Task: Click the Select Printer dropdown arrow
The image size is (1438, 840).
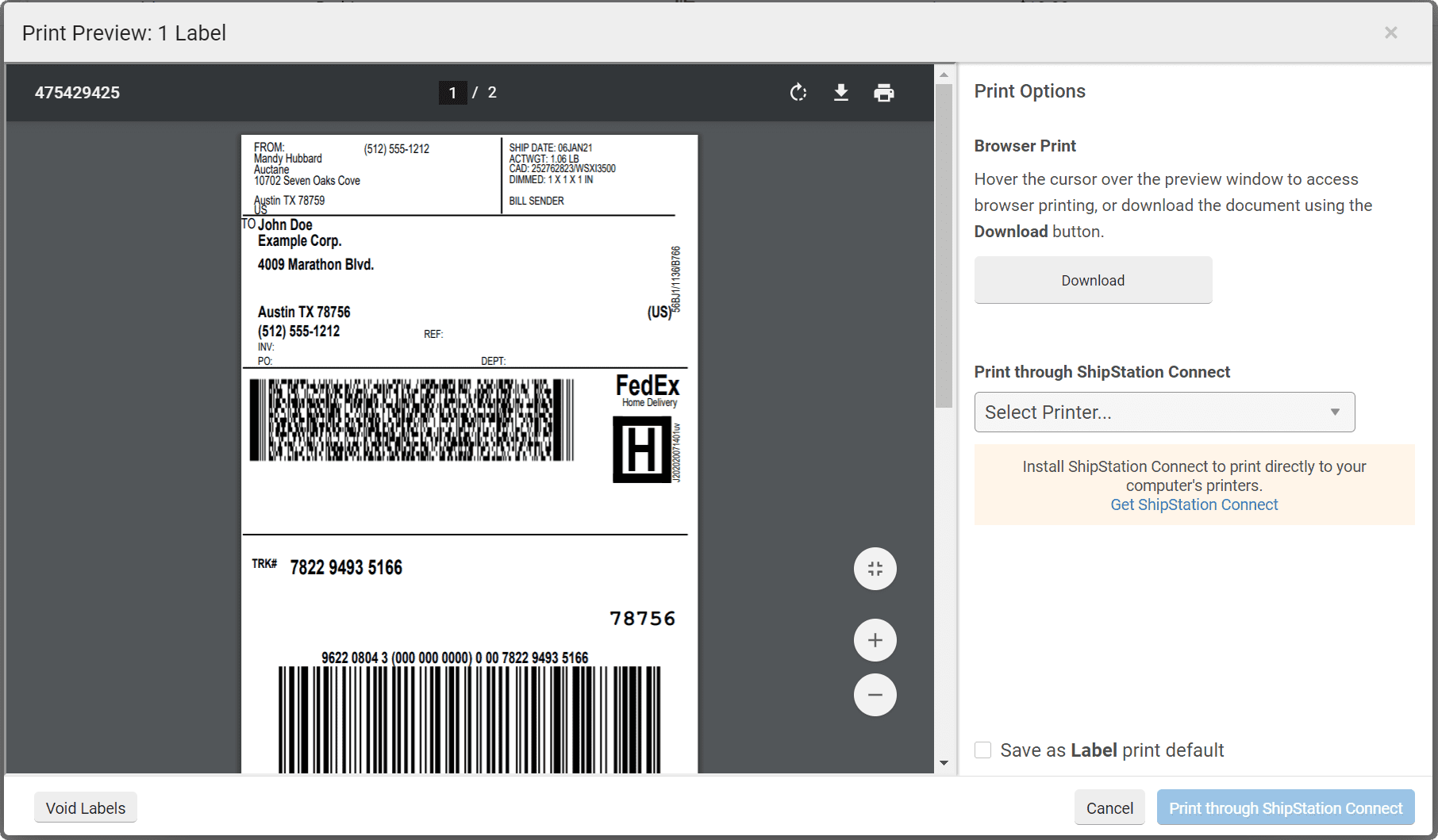Action: click(x=1335, y=412)
